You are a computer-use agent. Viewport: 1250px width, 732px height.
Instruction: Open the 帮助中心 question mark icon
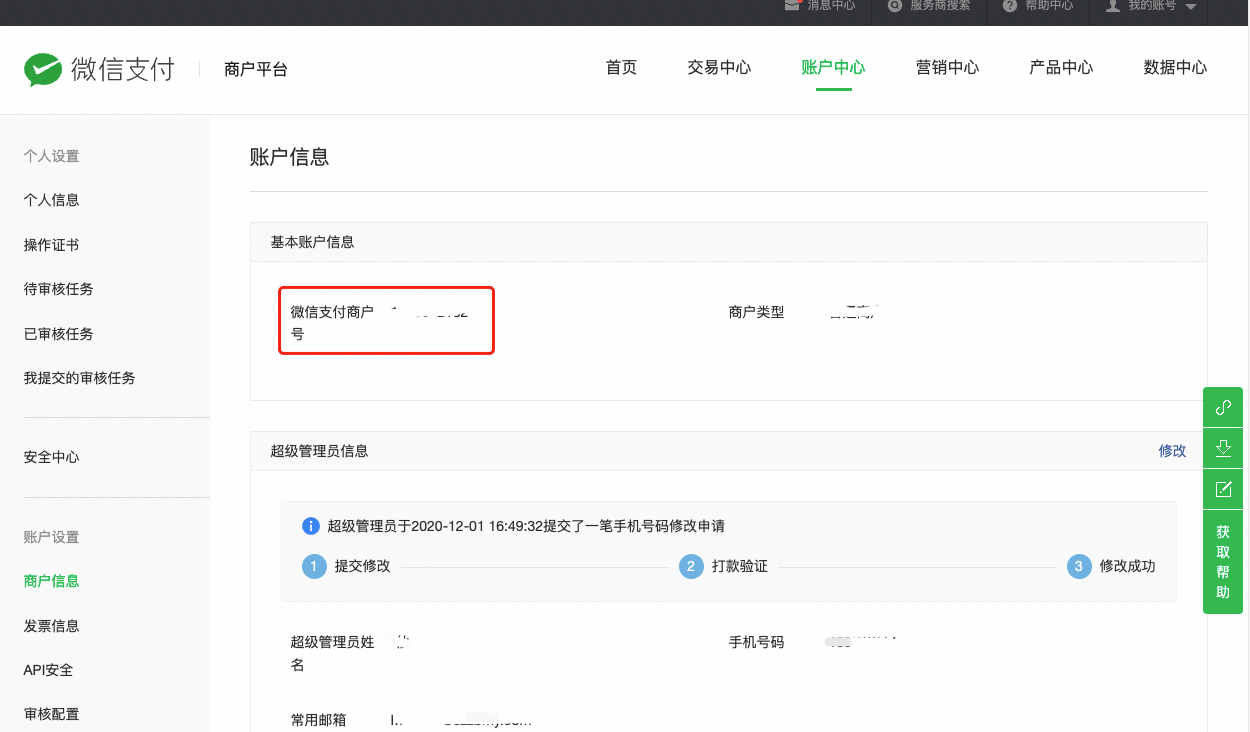[x=1010, y=5]
